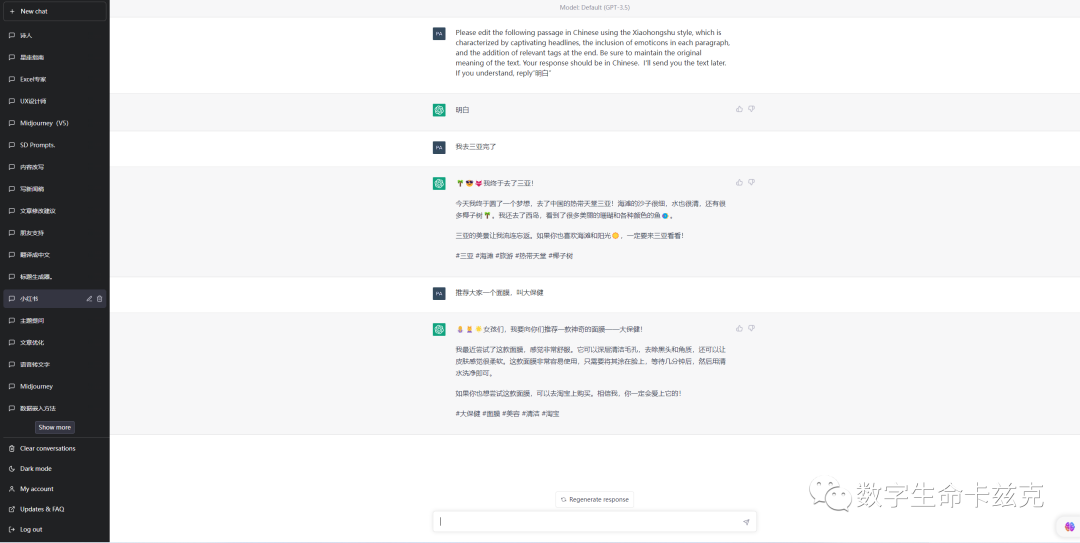This screenshot has height=543, width=1080.
Task: Thumbs down the 三亚 travel response
Action: [x=751, y=183]
